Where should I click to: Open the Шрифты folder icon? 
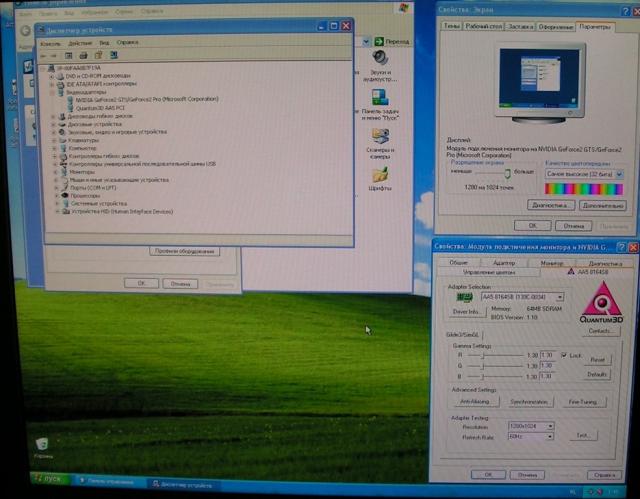click(x=380, y=175)
